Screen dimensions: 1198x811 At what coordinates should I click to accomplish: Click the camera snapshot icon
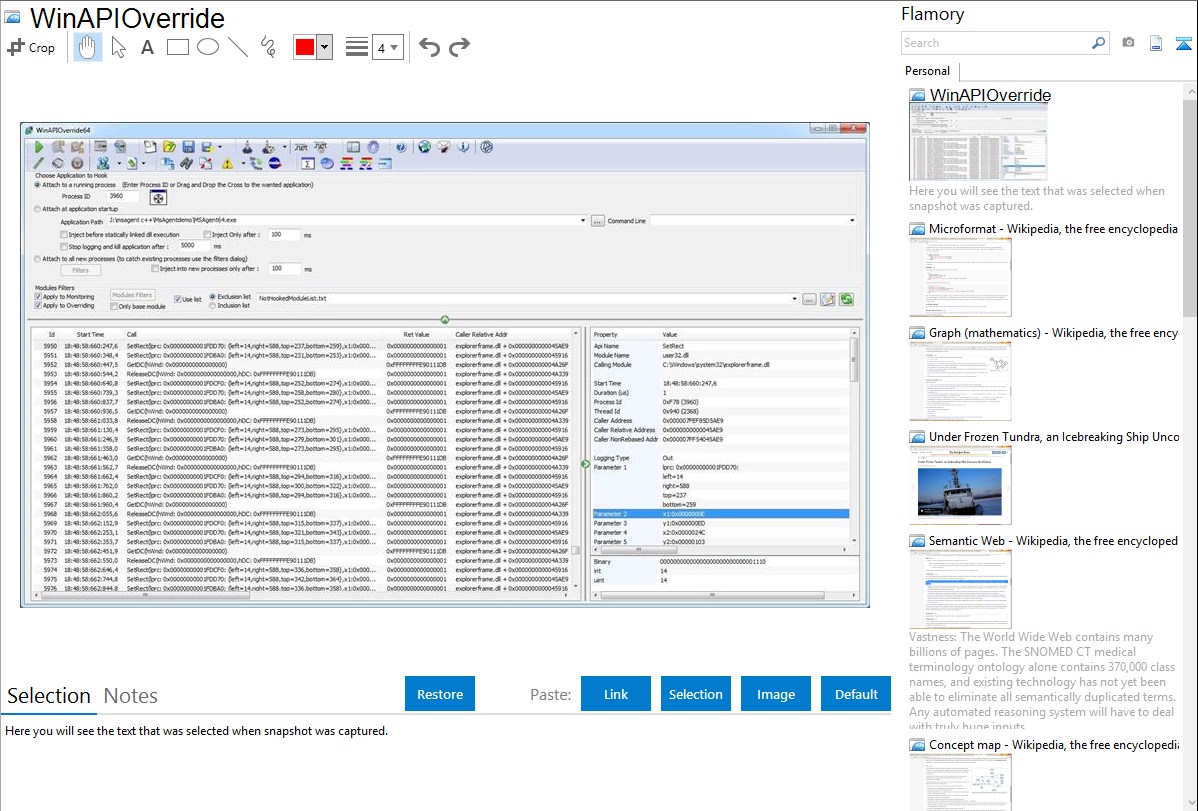[x=1128, y=43]
